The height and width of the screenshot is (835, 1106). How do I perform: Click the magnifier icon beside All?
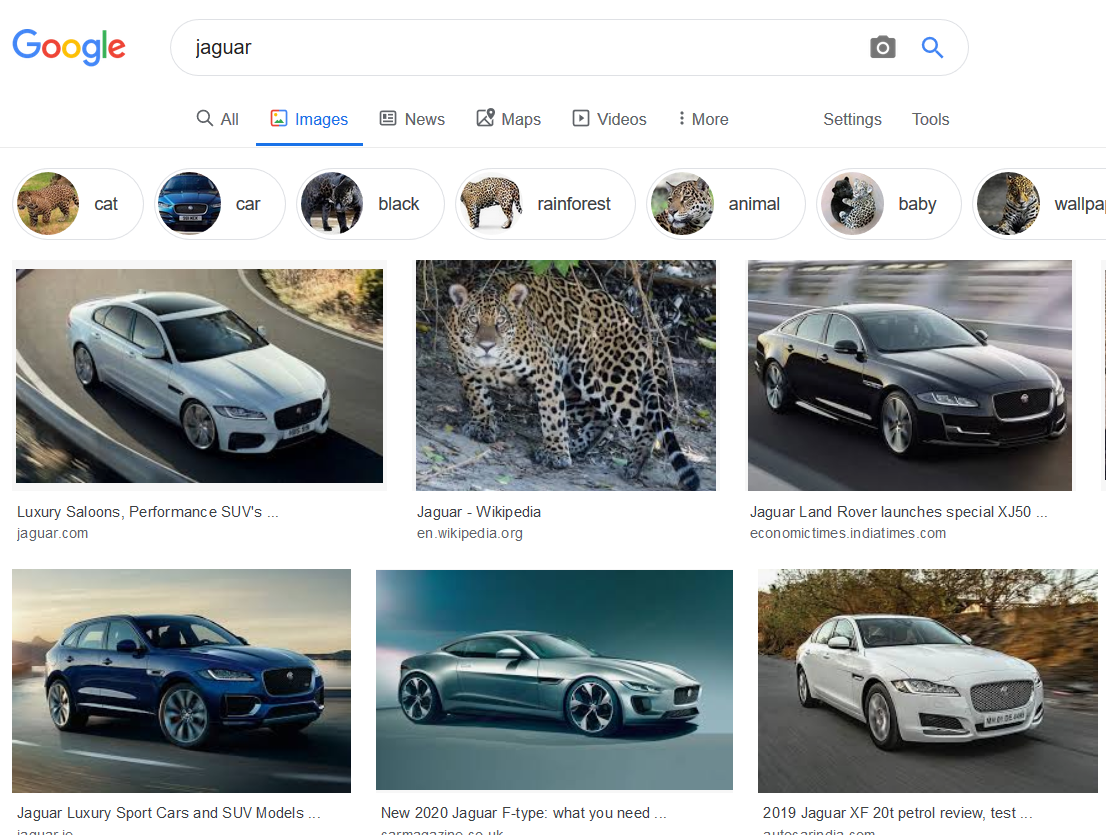point(205,118)
